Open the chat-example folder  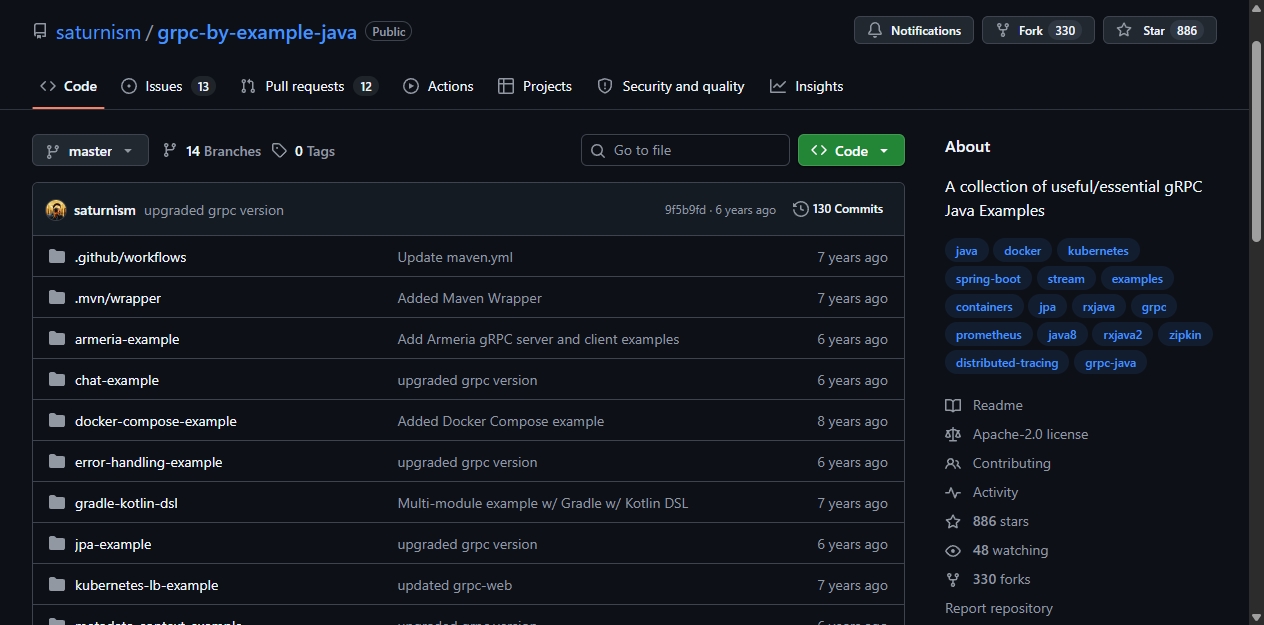(x=117, y=380)
